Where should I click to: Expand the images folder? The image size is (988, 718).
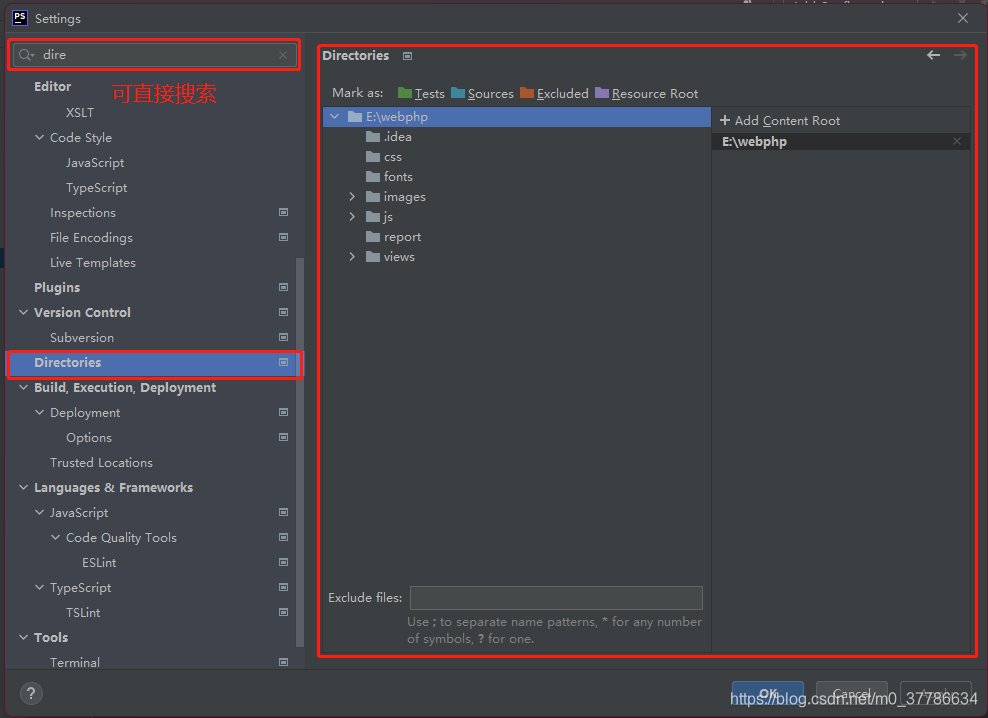[352, 197]
